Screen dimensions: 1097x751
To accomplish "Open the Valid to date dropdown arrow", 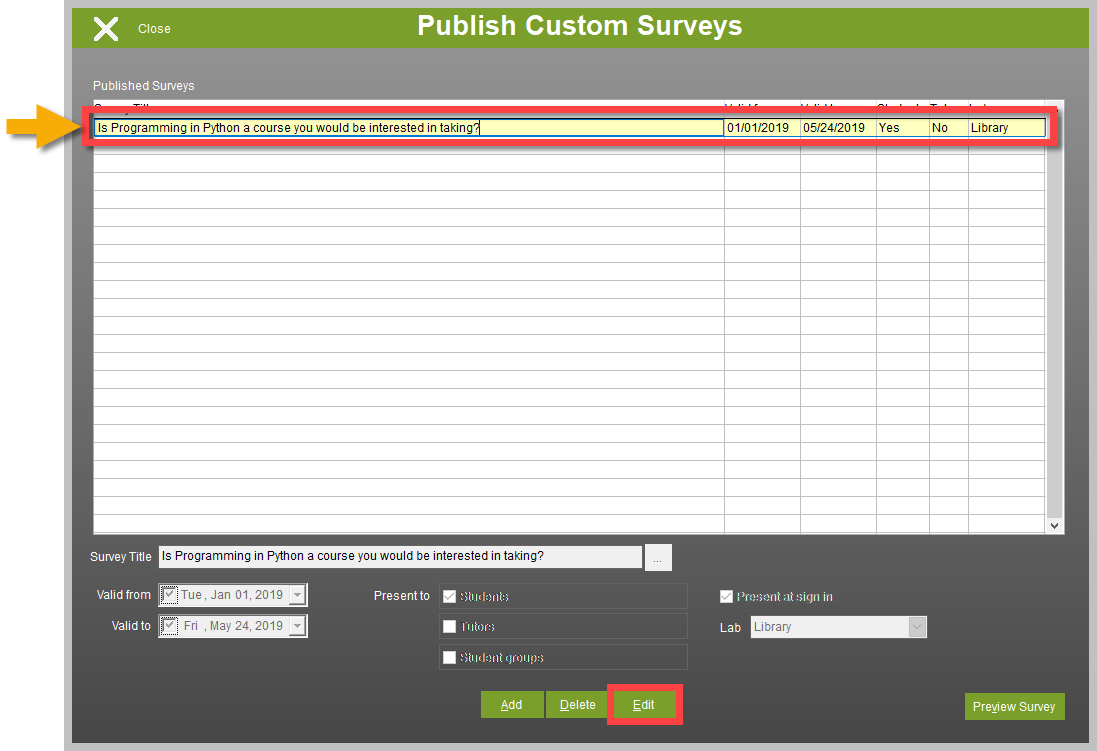I will 297,626.
